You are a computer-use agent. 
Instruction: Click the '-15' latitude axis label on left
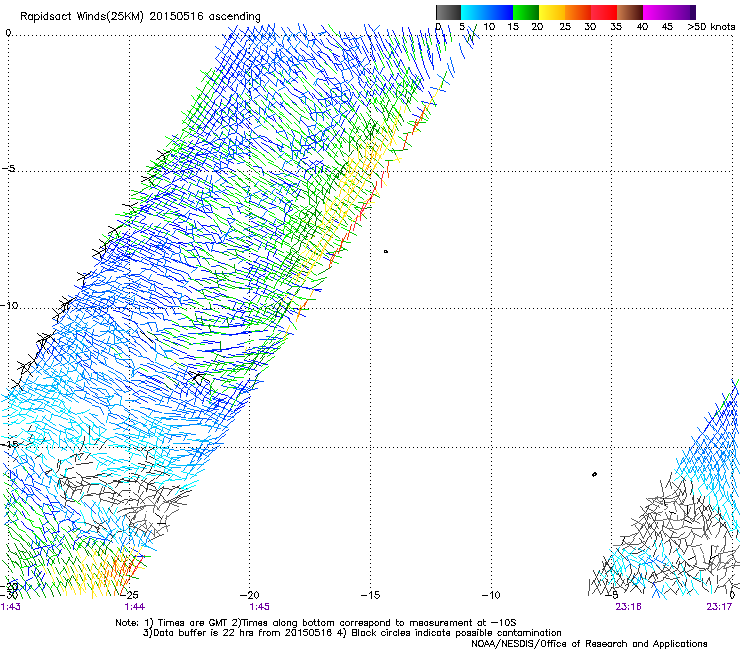coord(9,444)
